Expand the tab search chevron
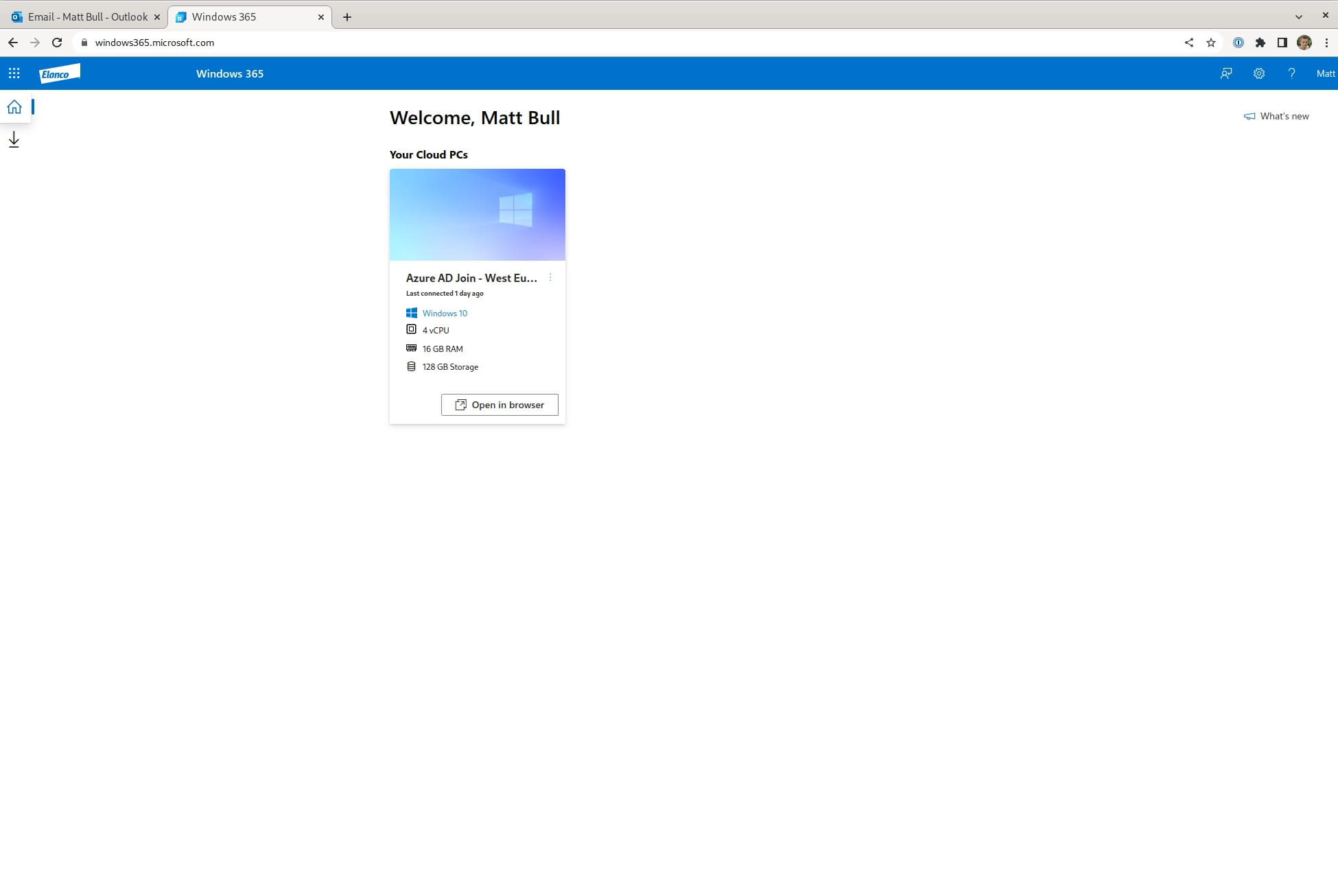This screenshot has width=1338, height=896. (1299, 16)
